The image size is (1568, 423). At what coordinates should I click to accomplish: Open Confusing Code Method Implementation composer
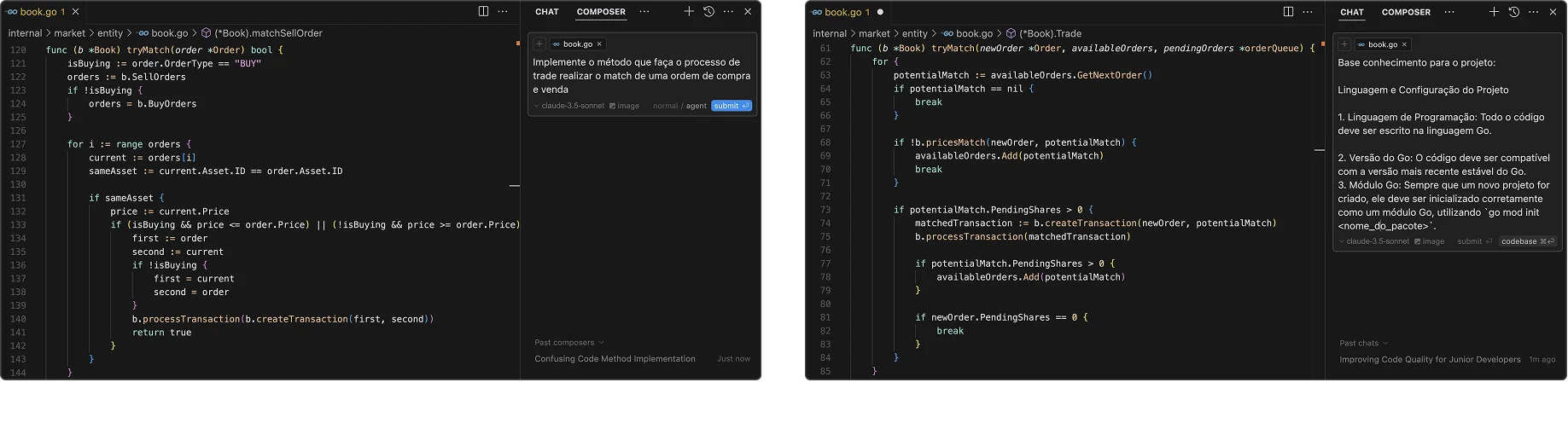click(615, 359)
